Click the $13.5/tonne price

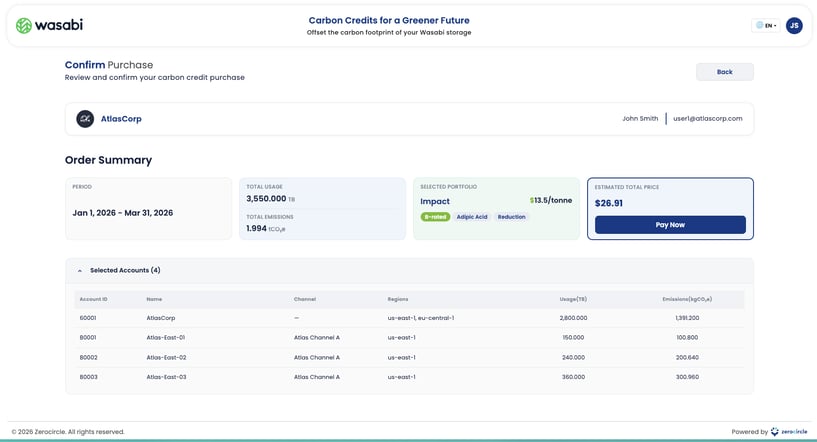(551, 201)
